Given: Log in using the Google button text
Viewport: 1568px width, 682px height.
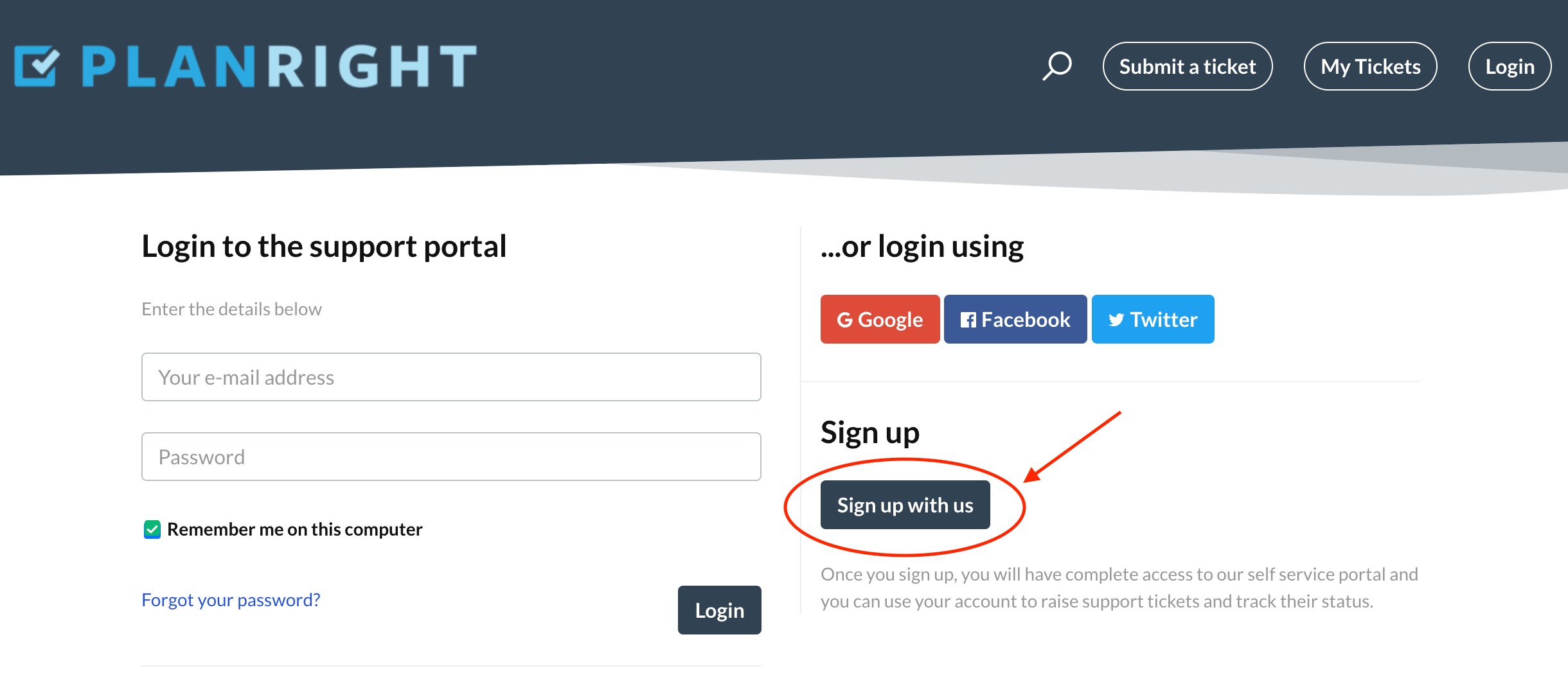Looking at the screenshot, I should pyautogui.click(x=890, y=320).
